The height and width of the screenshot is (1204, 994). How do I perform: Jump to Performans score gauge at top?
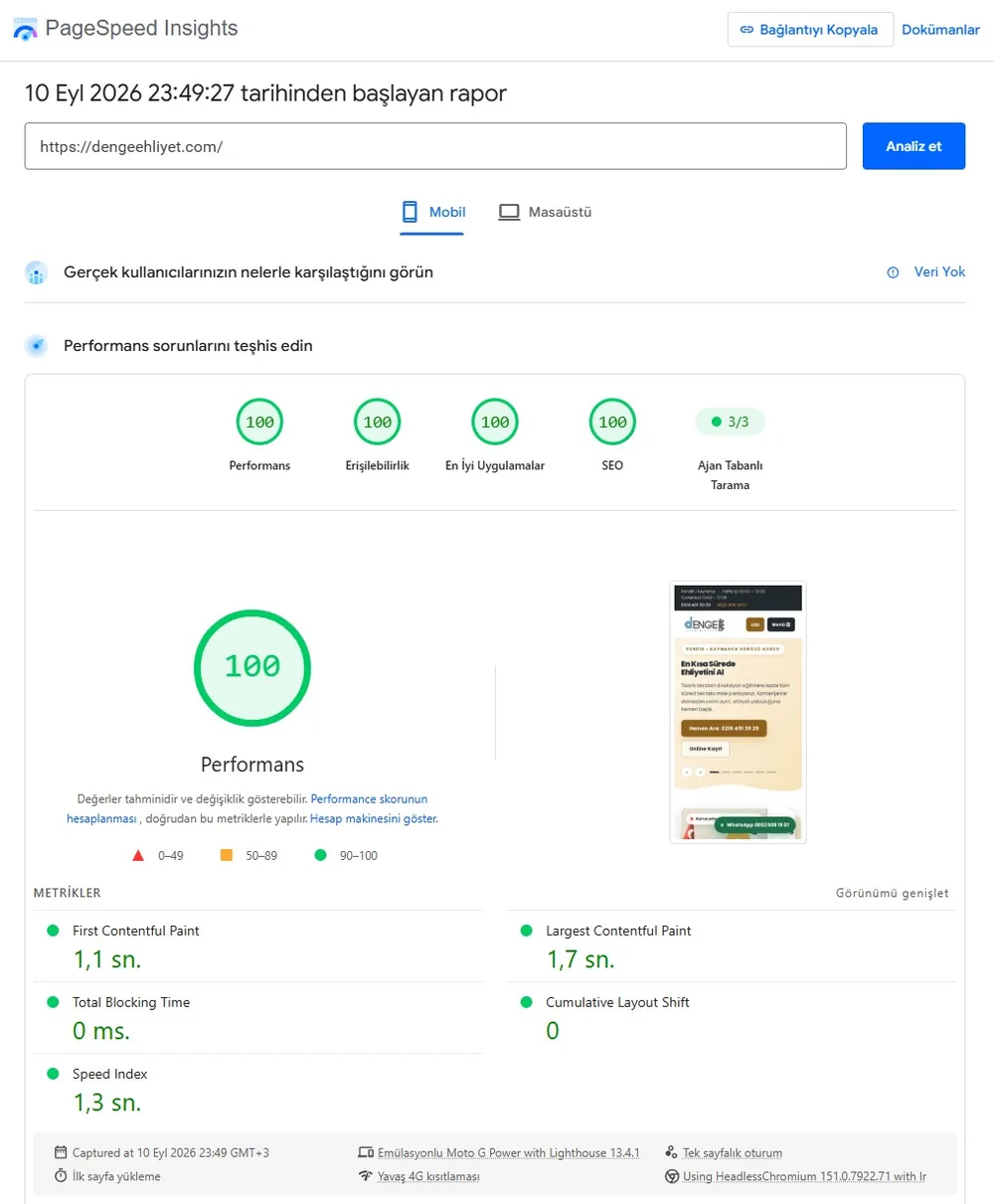click(259, 422)
